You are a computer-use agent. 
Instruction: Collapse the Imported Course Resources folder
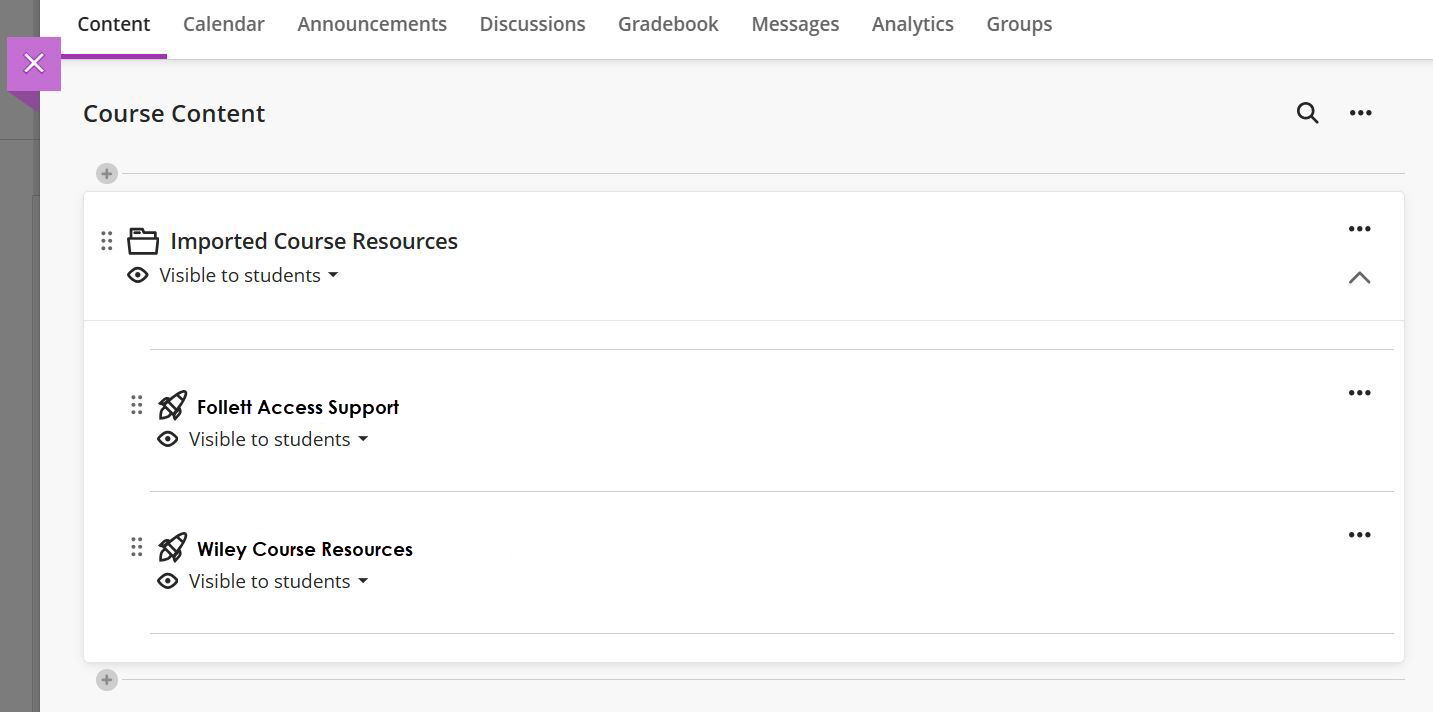pos(1359,278)
